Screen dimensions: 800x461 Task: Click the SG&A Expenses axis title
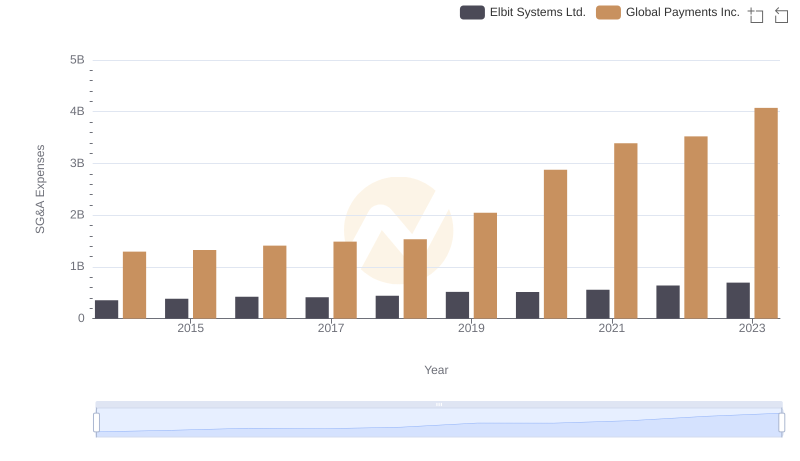(40, 189)
